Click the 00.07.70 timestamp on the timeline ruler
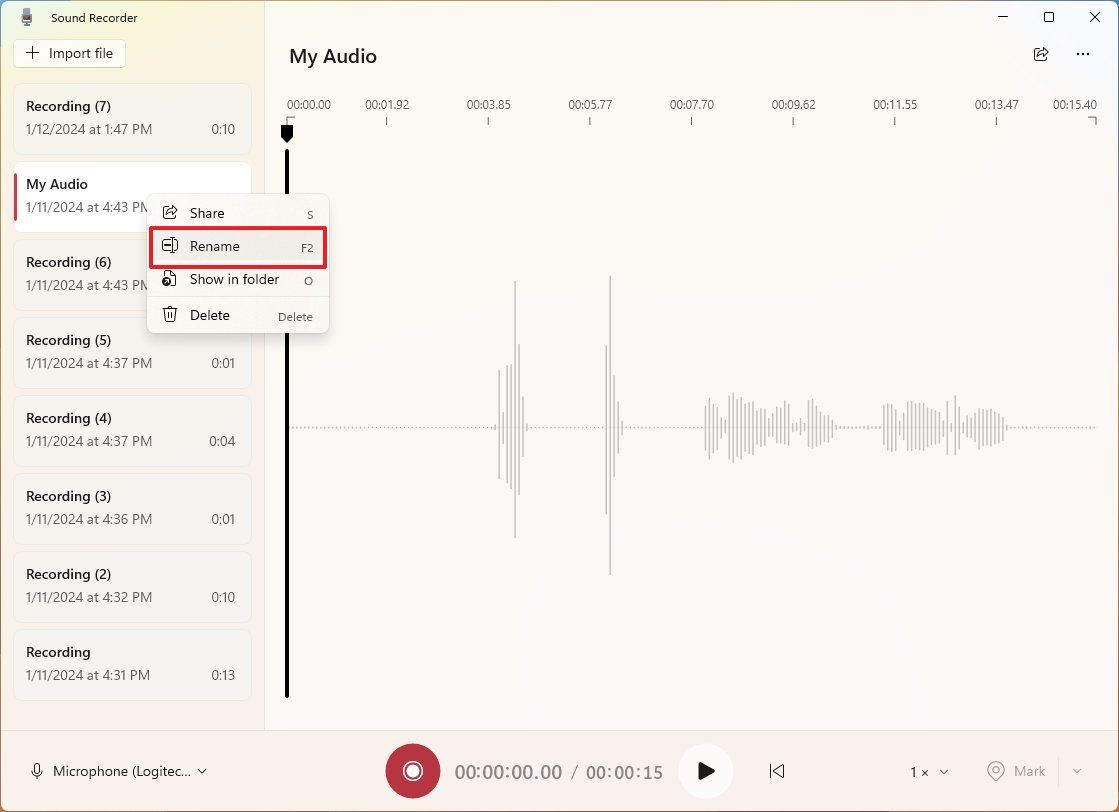Viewport: 1119px width, 812px height. tap(691, 104)
